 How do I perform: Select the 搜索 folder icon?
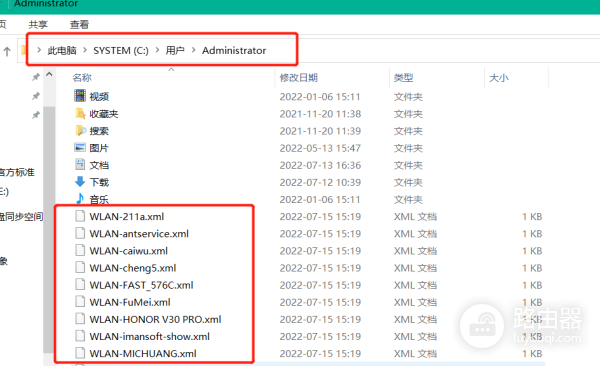pyautogui.click(x=80, y=131)
